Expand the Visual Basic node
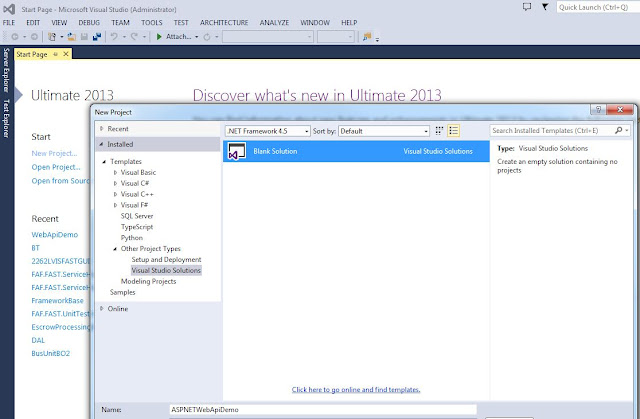 (x=116, y=173)
